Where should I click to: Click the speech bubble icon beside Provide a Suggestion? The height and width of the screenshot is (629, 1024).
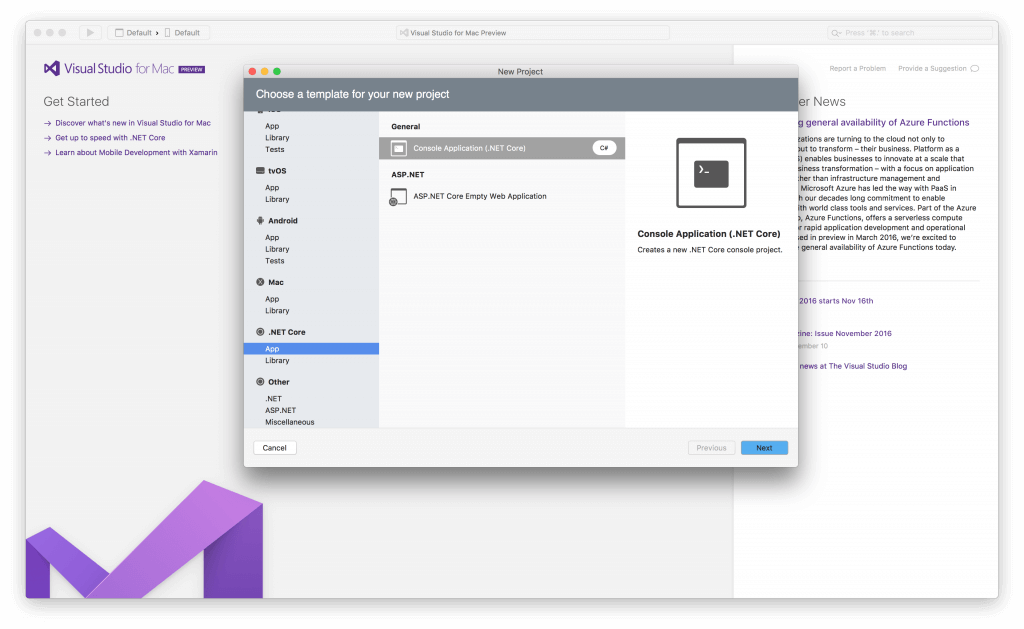[x=974, y=69]
